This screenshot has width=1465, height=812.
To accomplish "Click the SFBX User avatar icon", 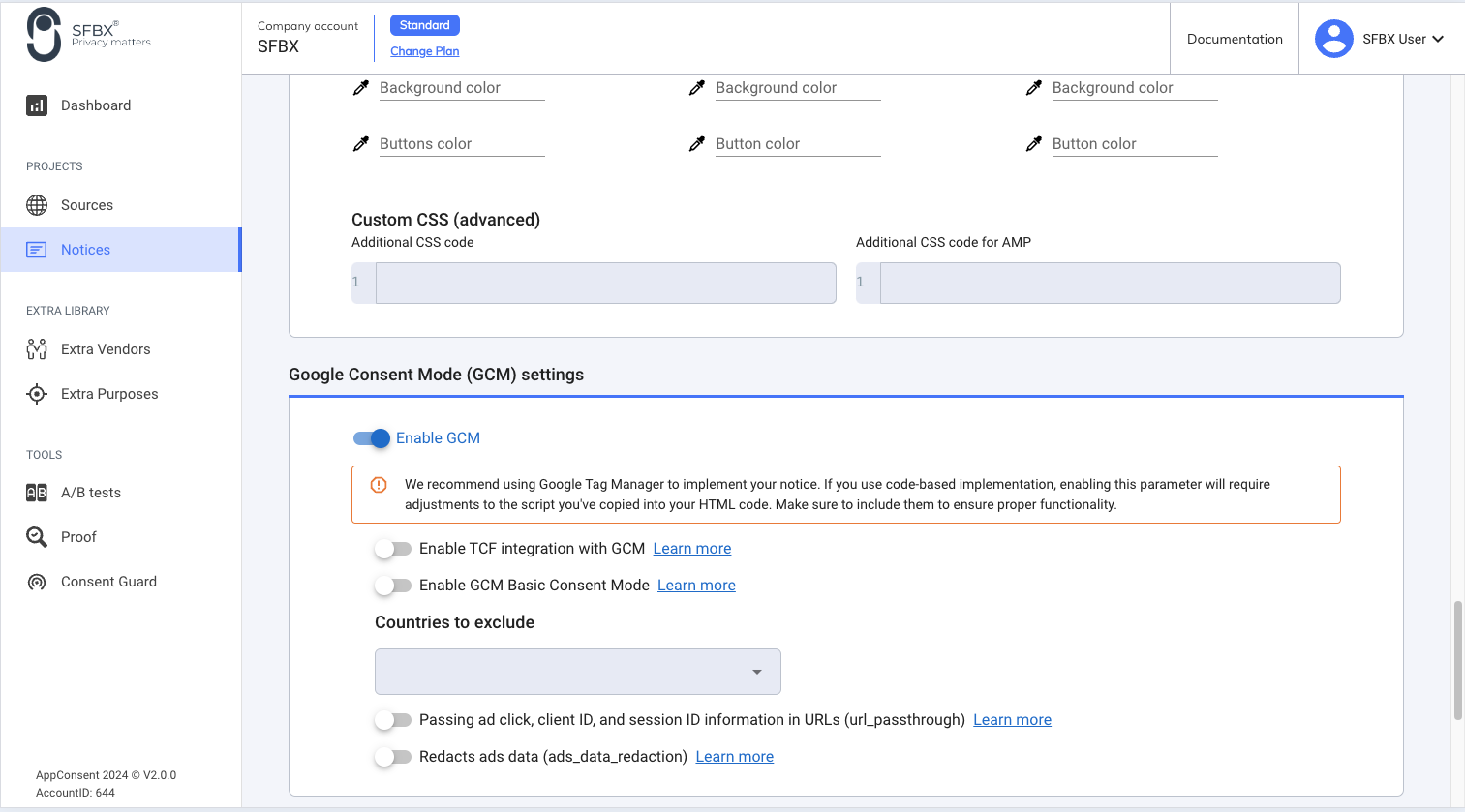I will pyautogui.click(x=1333, y=39).
